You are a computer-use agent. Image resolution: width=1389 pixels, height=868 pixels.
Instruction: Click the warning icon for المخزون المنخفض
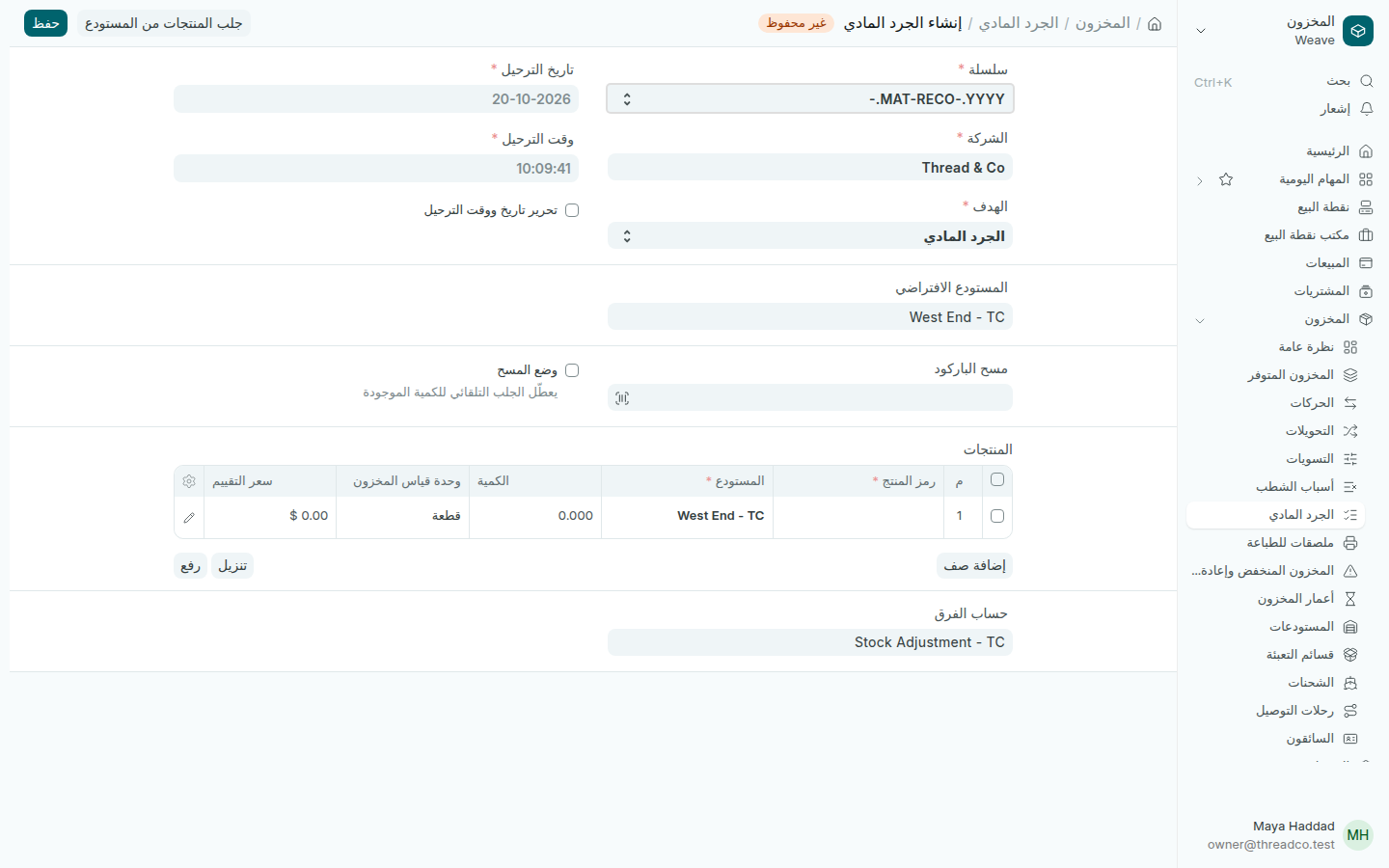point(1350,571)
